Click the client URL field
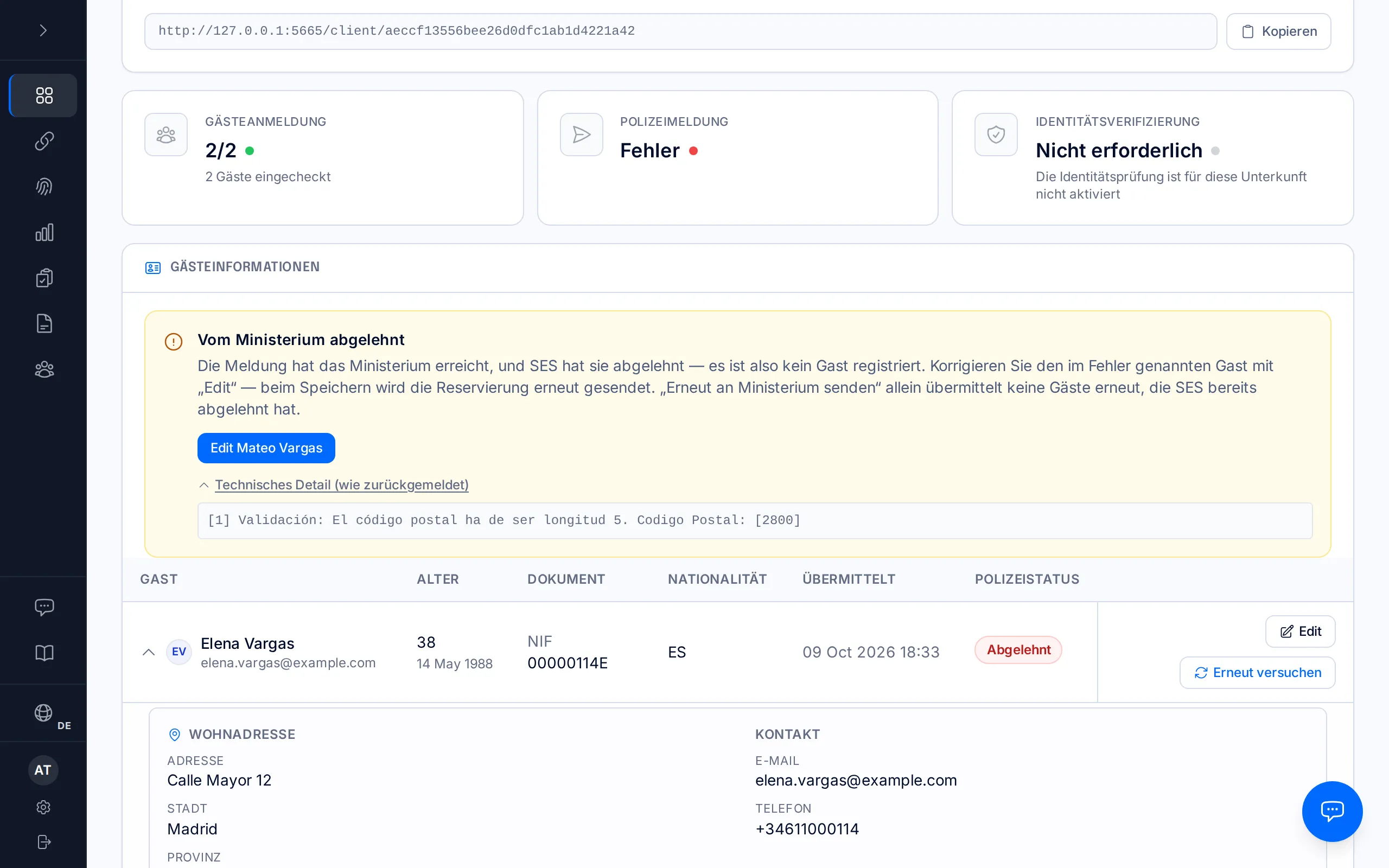 coord(680,31)
